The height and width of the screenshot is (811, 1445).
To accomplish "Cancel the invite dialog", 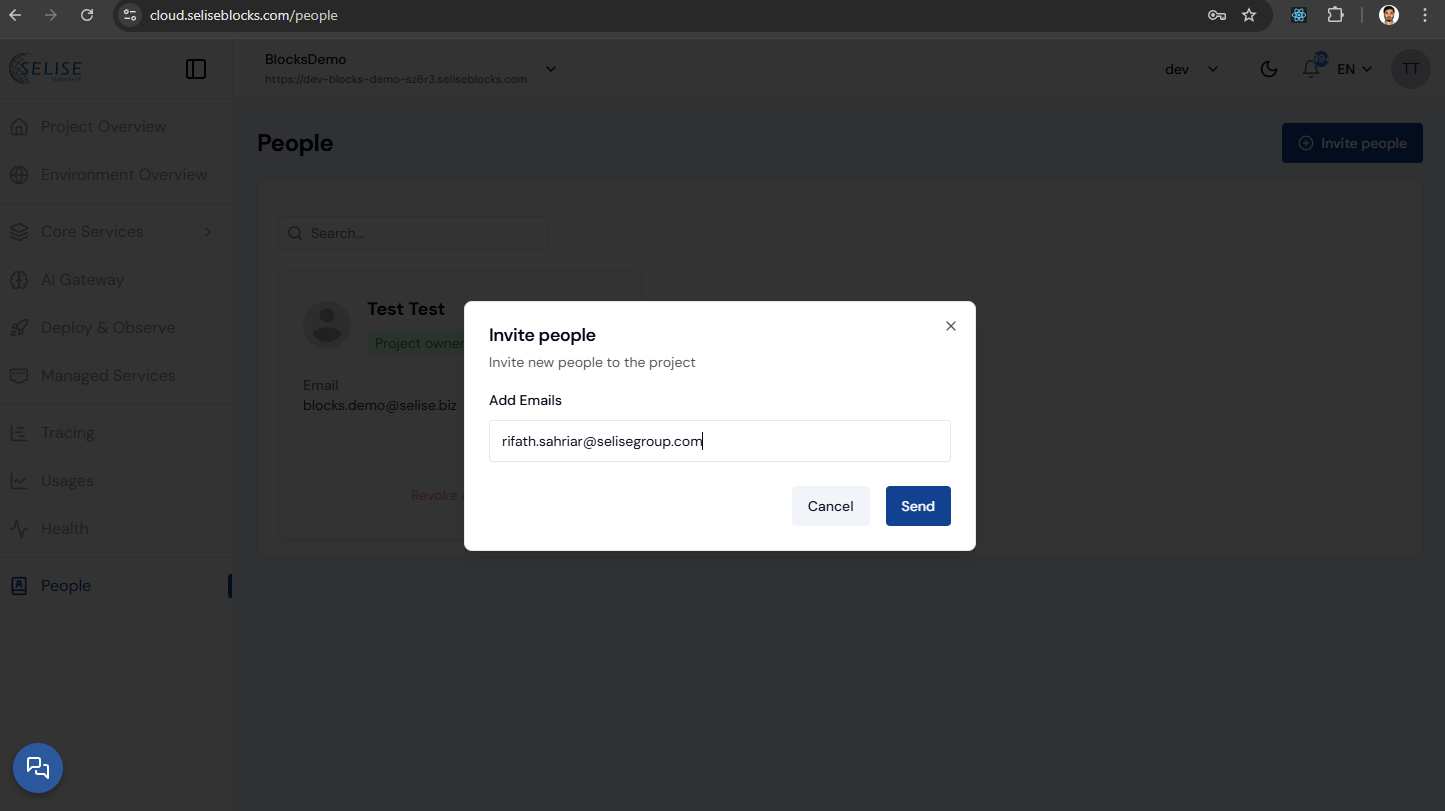I will tap(830, 506).
